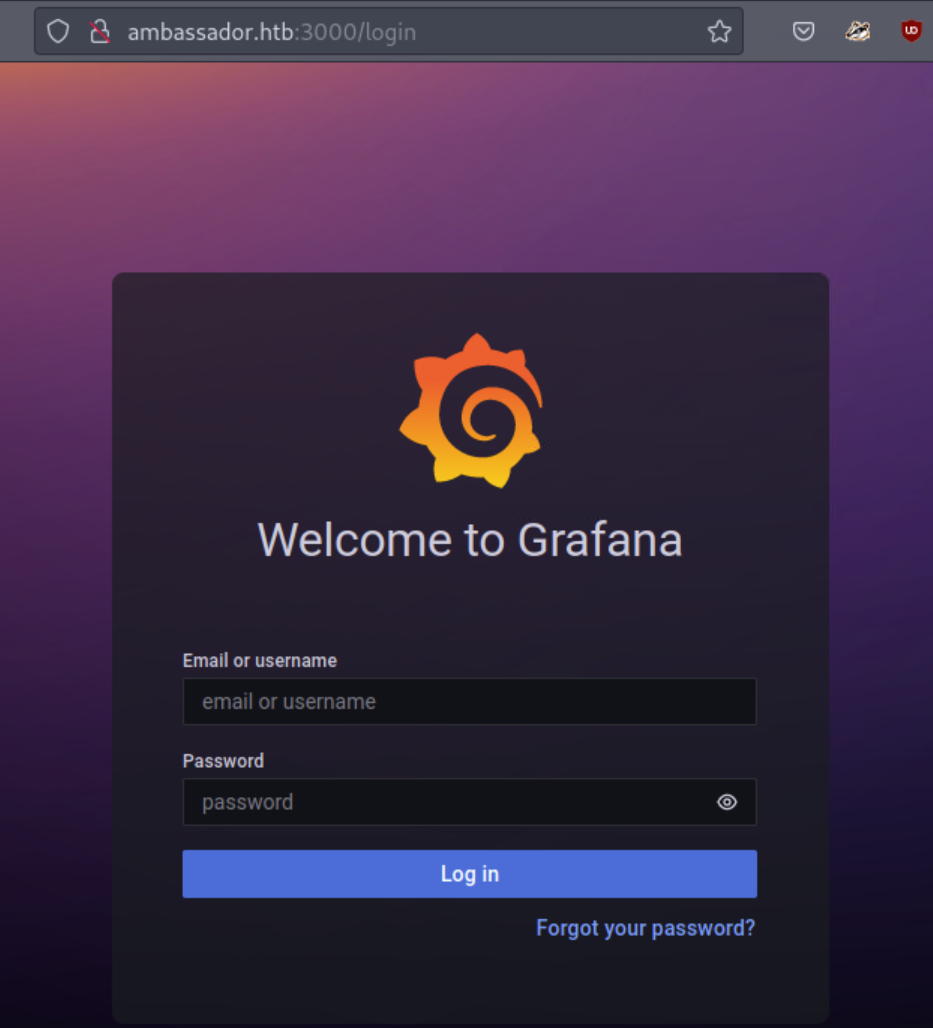Open the uBlock Origin extension icon
The height and width of the screenshot is (1028, 933).
pos(911,31)
